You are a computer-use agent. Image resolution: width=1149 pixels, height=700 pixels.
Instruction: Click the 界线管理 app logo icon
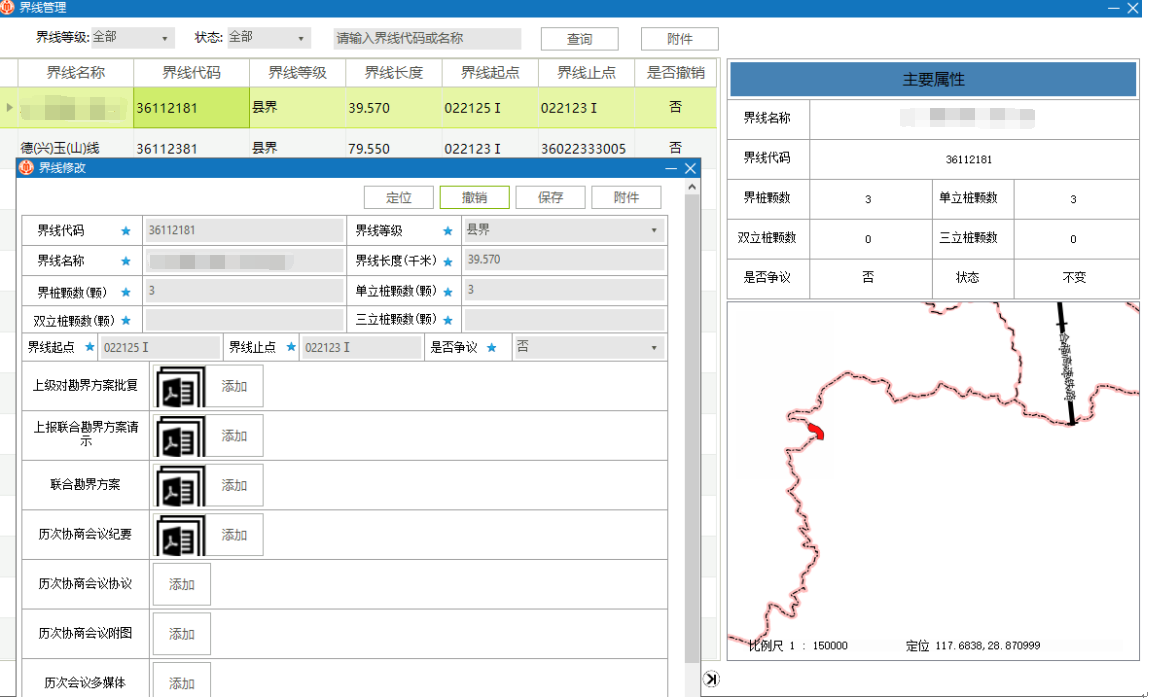click(9, 8)
